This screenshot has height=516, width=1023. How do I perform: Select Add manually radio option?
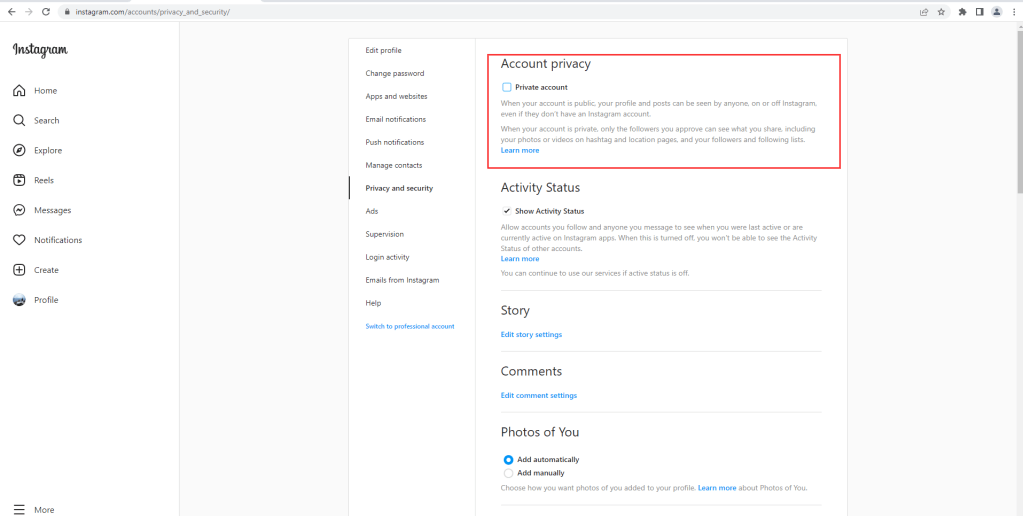(508, 473)
